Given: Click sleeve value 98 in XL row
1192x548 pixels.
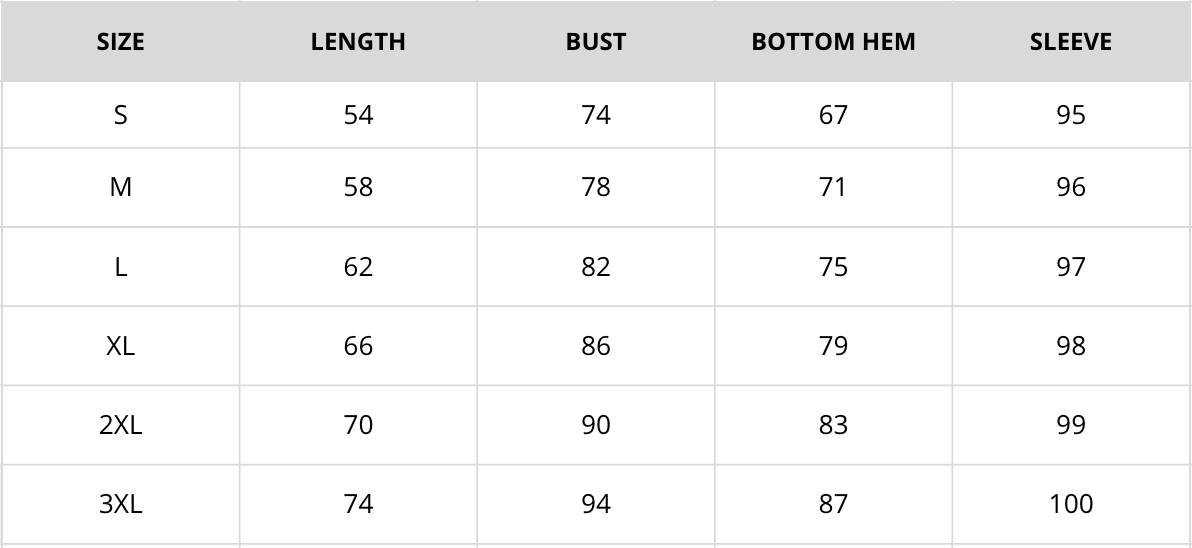Looking at the screenshot, I should pos(1071,346).
